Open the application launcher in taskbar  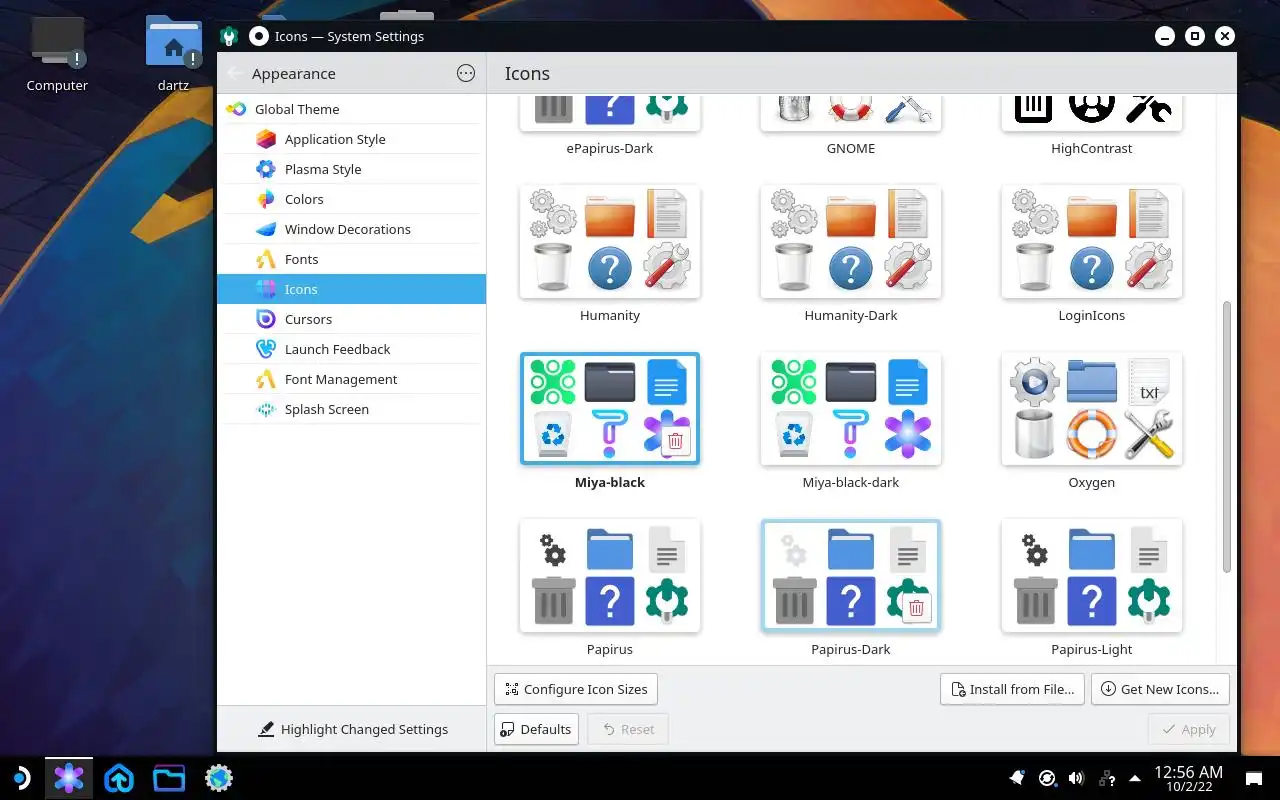click(20, 777)
